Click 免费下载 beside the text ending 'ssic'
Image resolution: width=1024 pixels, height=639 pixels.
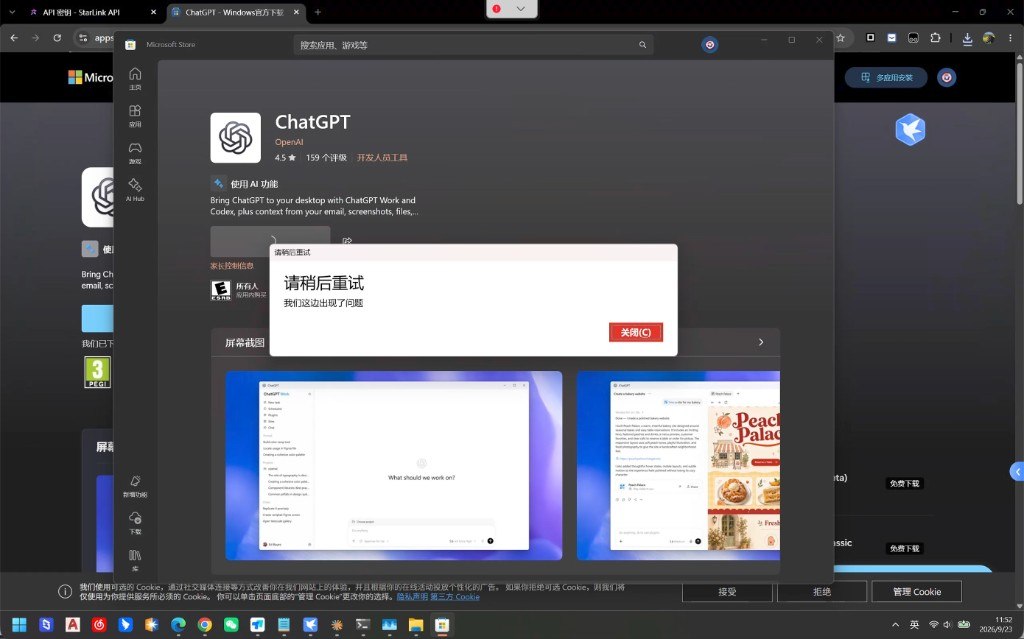(904, 548)
